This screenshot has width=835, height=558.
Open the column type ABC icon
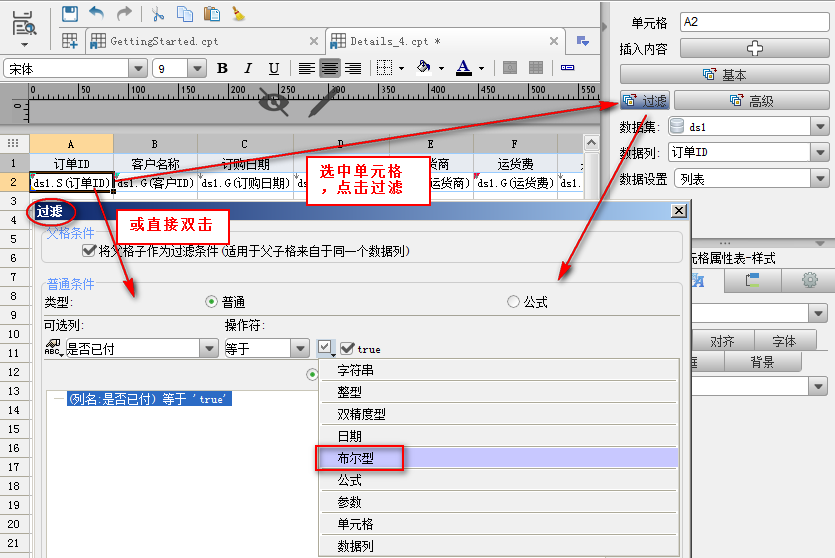click(x=53, y=348)
